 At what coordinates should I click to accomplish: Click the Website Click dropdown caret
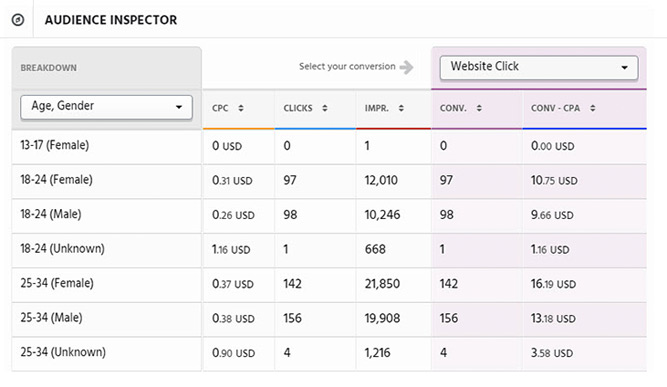pos(624,68)
